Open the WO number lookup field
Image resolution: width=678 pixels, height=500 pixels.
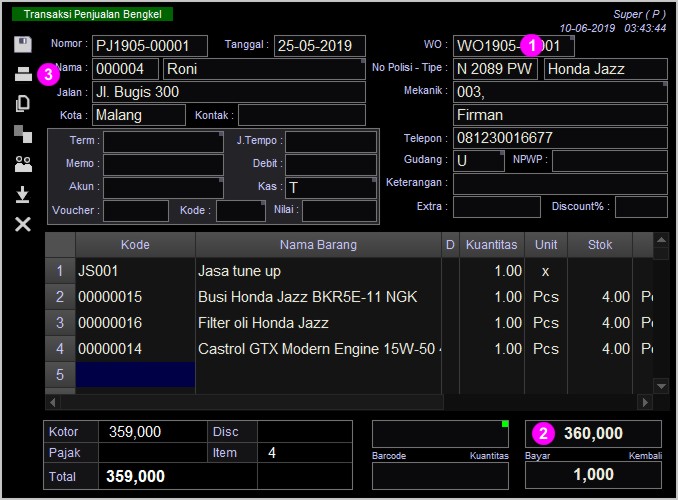513,46
